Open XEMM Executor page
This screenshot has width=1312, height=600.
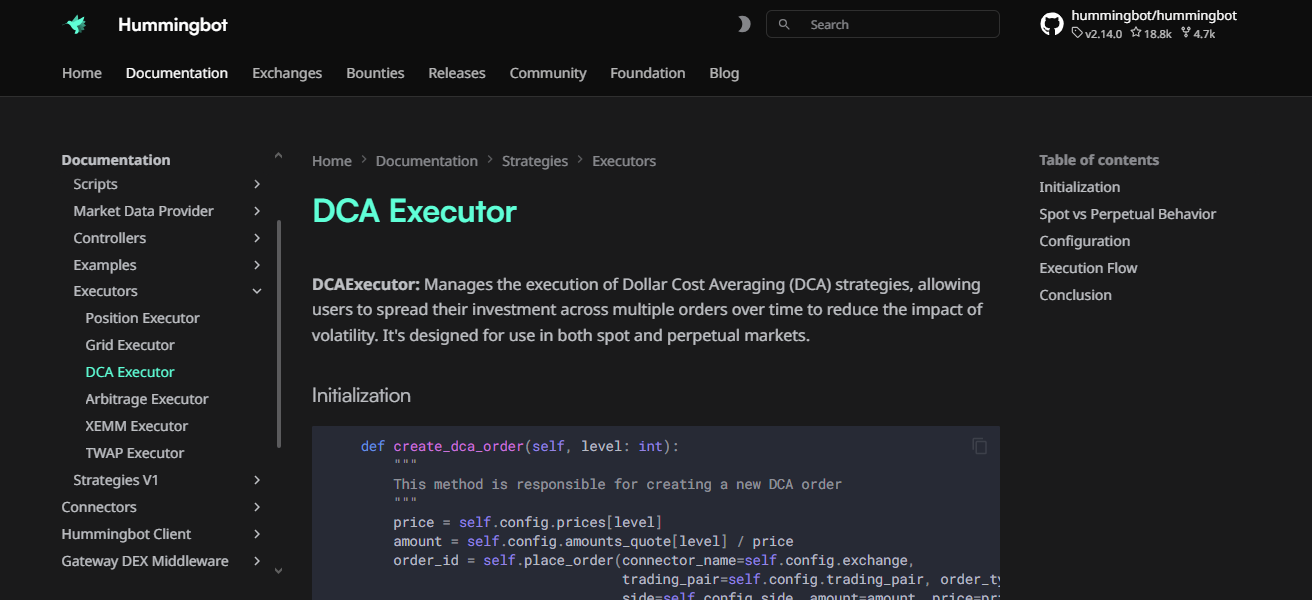136,426
